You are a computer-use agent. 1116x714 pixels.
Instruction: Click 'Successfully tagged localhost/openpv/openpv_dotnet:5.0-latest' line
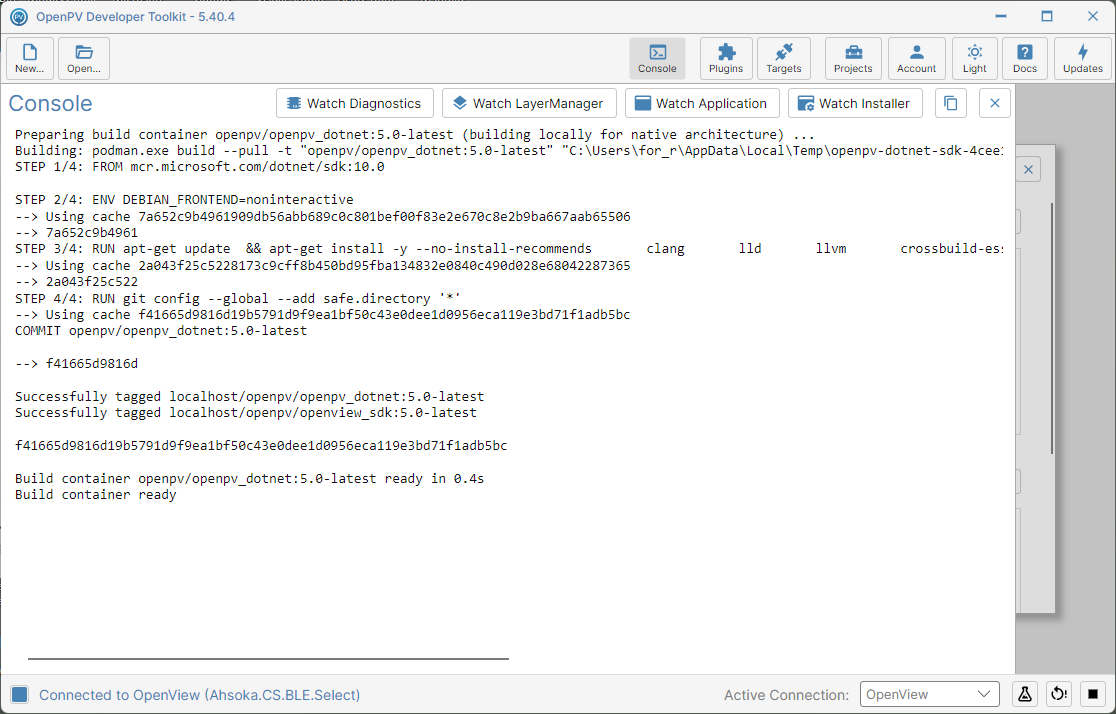(x=249, y=397)
